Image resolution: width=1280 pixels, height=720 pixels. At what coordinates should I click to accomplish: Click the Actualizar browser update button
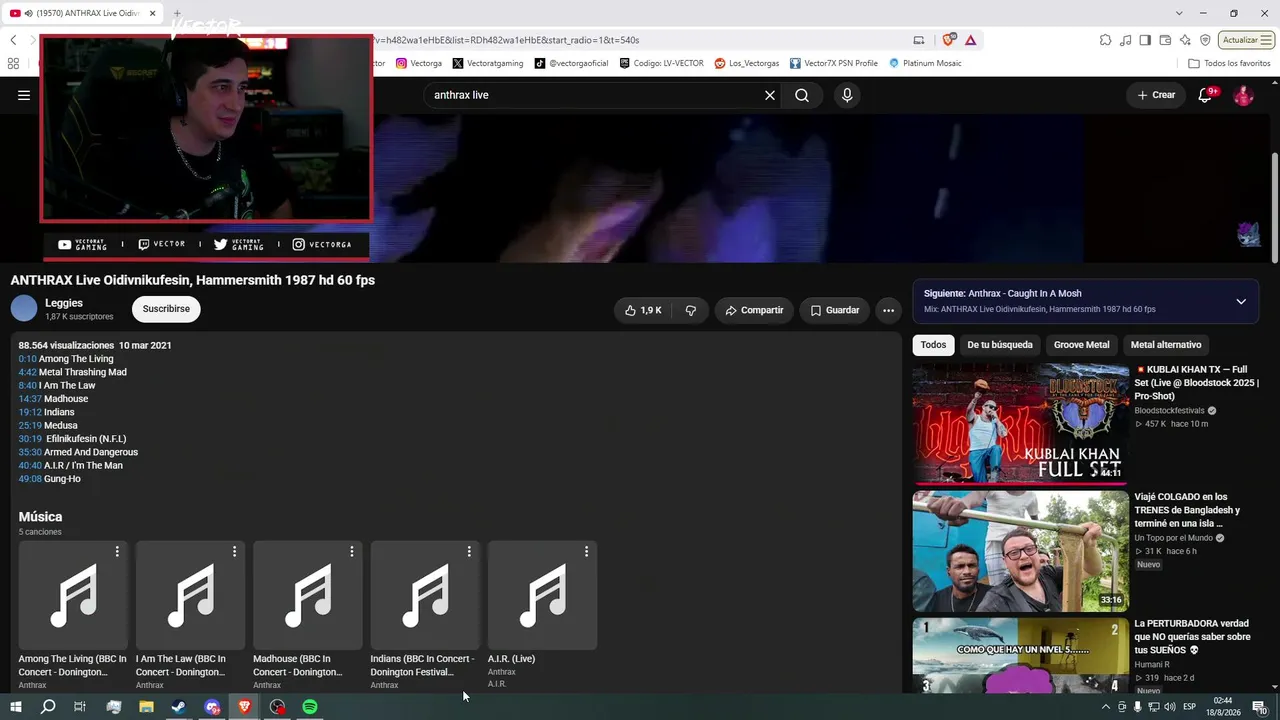coord(1246,40)
